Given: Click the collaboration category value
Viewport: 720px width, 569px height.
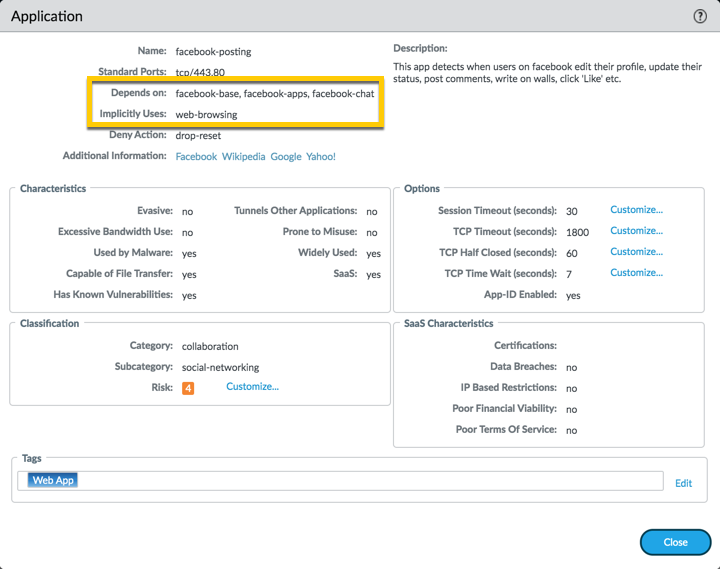Looking at the screenshot, I should [210, 346].
